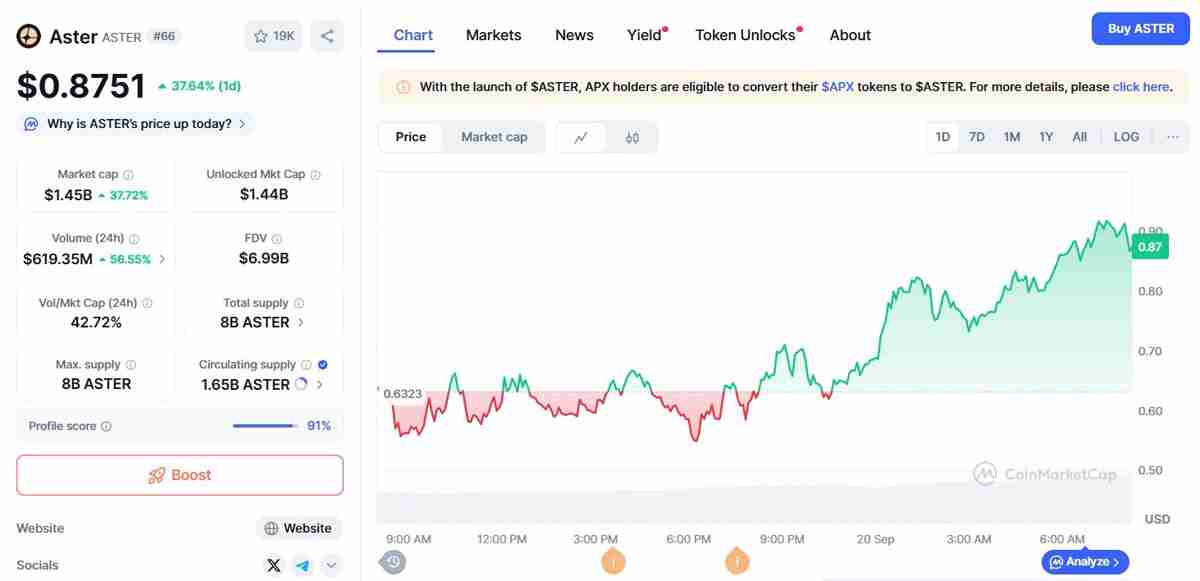This screenshot has width=1200, height=581.
Task: Select the candlestick chart view icon
Action: [x=633, y=137]
